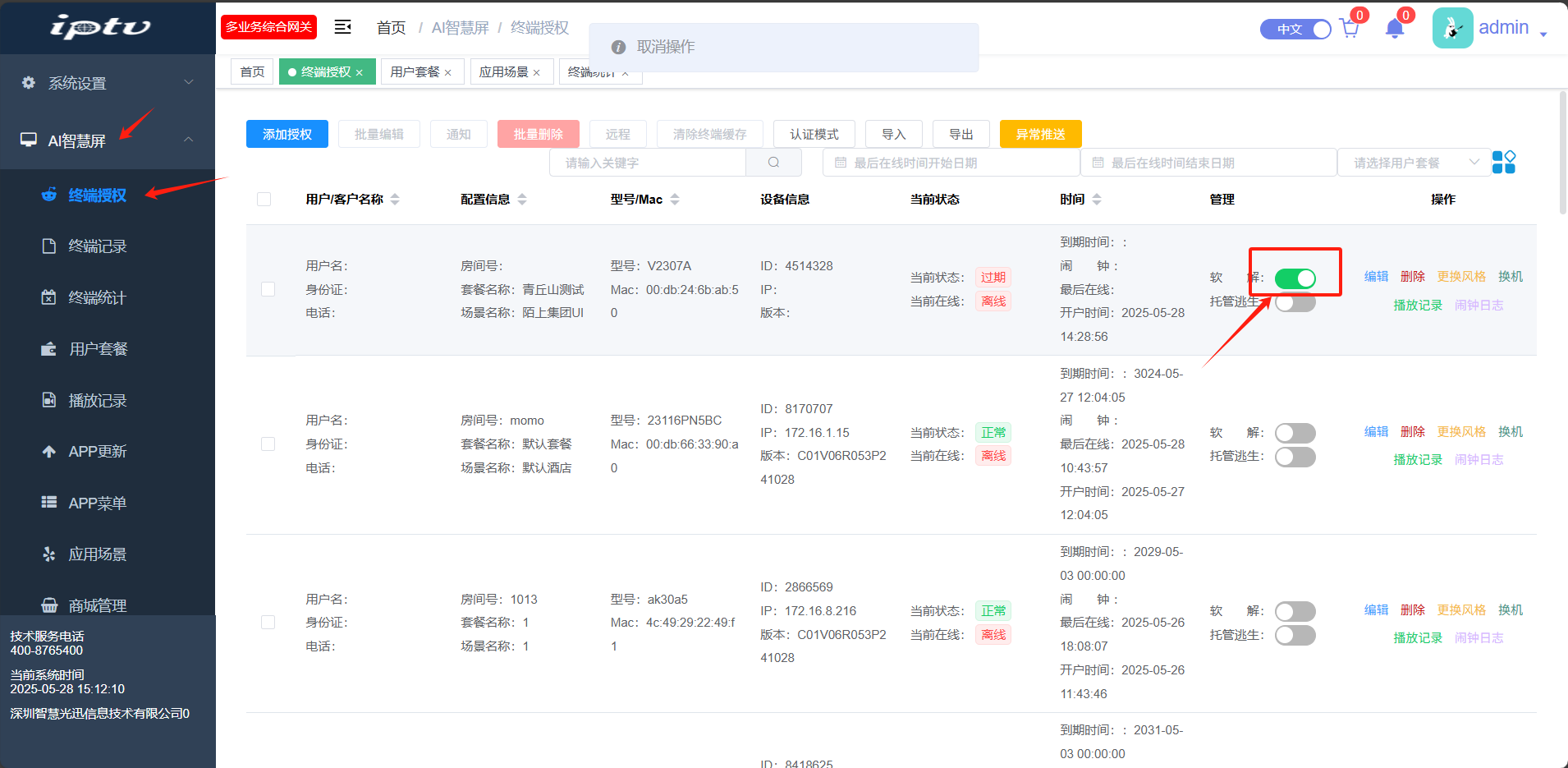Click the shopping cart icon in header
Image resolution: width=1568 pixels, height=768 pixels.
(1349, 30)
